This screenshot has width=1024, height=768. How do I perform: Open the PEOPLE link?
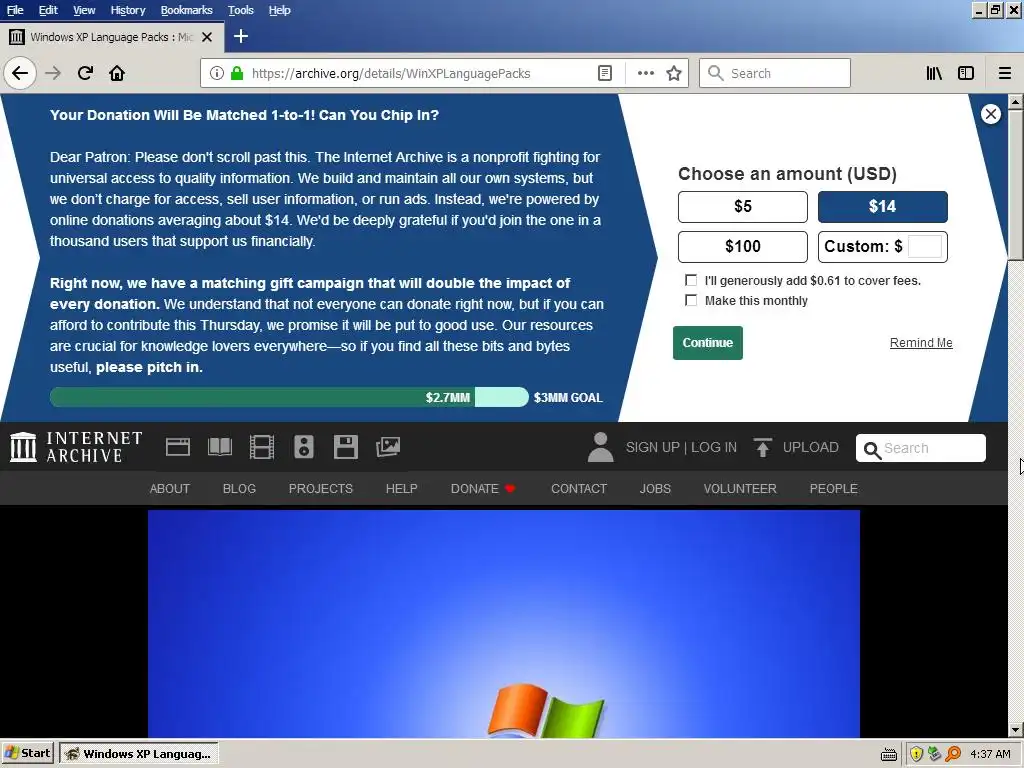833,488
